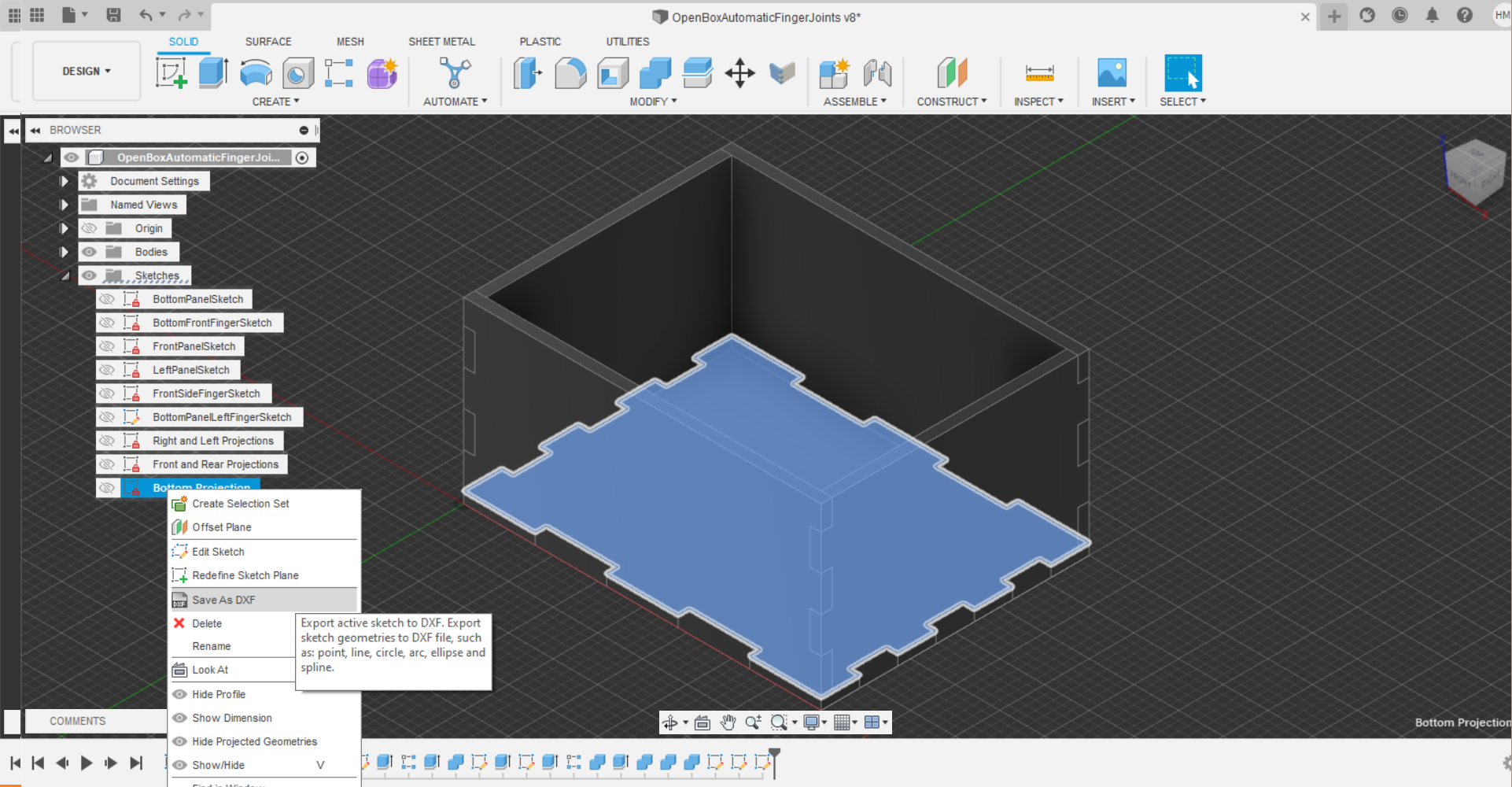Open the INSPECT dropdown menu
Image resolution: width=1512 pixels, height=787 pixels.
1038,102
